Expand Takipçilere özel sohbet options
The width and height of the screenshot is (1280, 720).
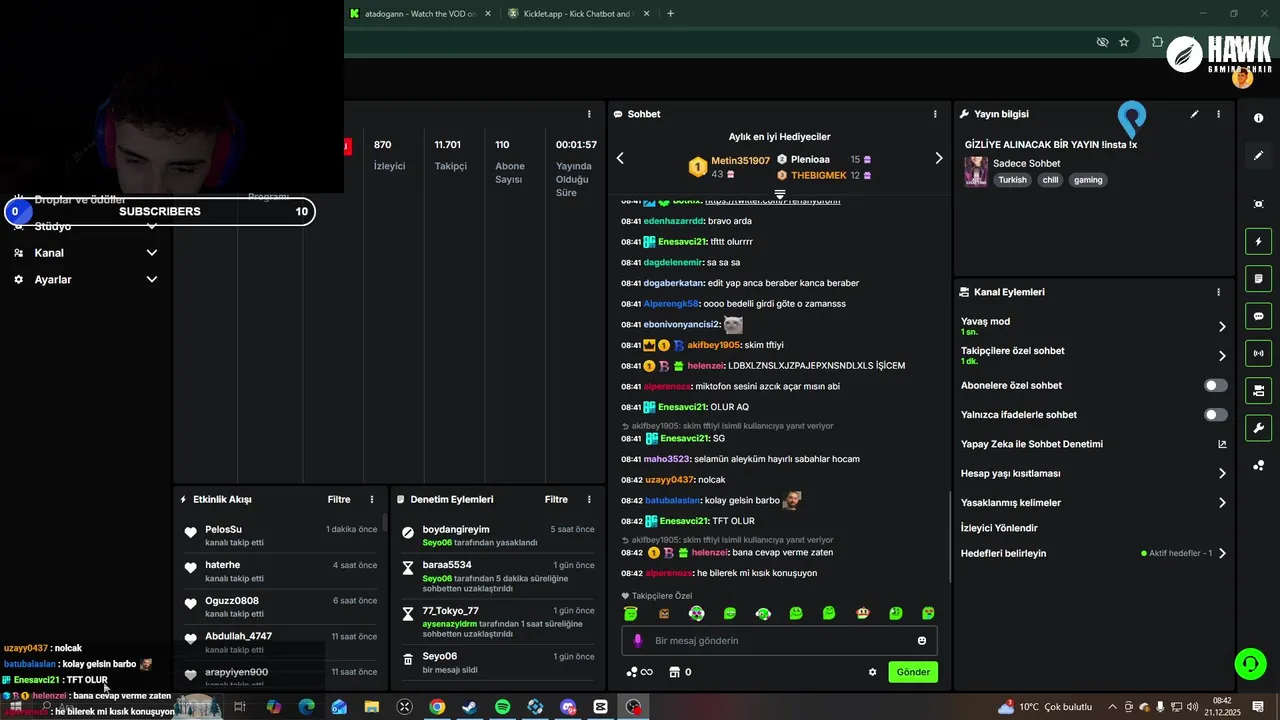[1222, 355]
